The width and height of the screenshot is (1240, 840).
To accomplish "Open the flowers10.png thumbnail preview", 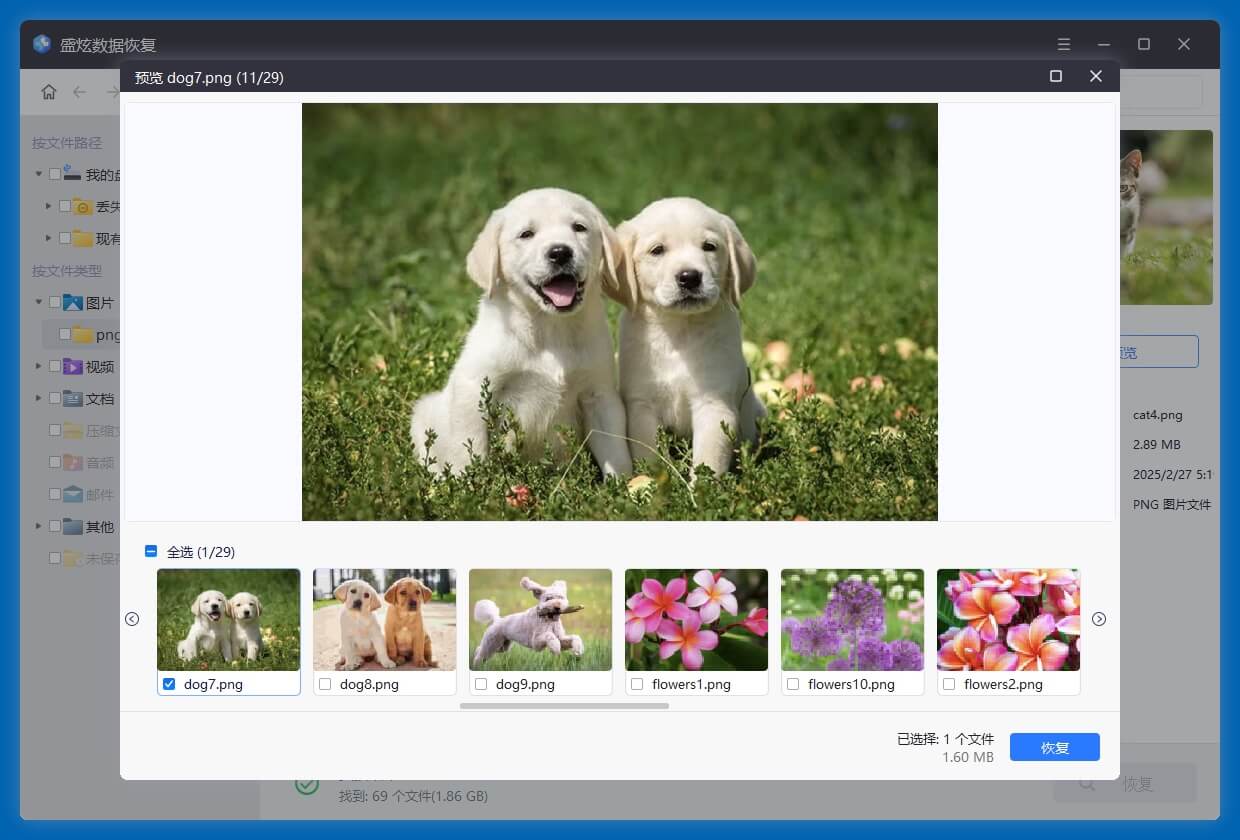I will [x=852, y=619].
